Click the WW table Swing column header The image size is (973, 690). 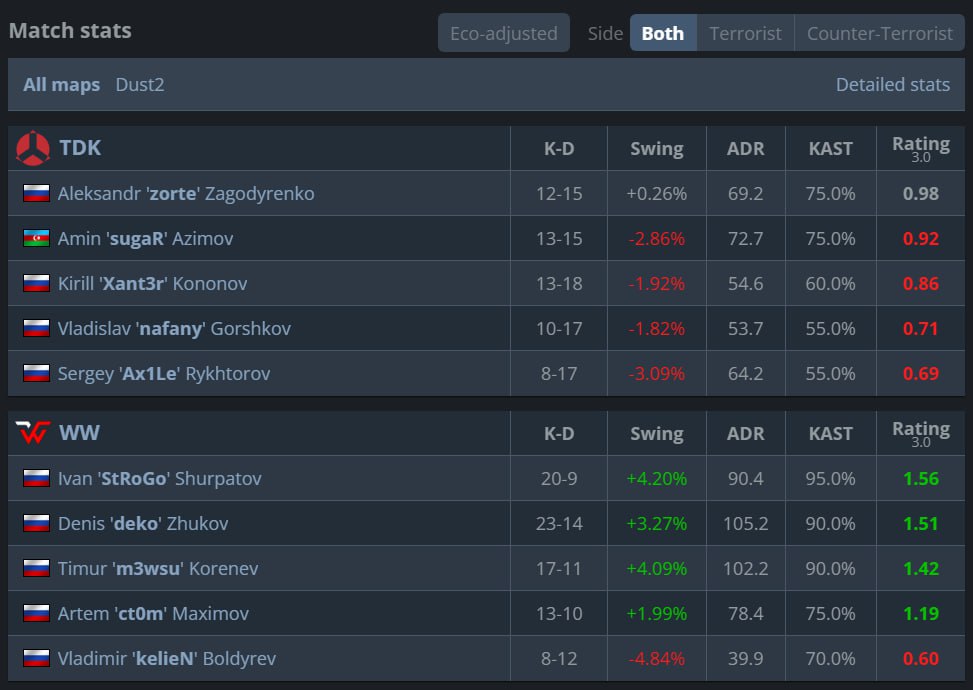pos(656,434)
